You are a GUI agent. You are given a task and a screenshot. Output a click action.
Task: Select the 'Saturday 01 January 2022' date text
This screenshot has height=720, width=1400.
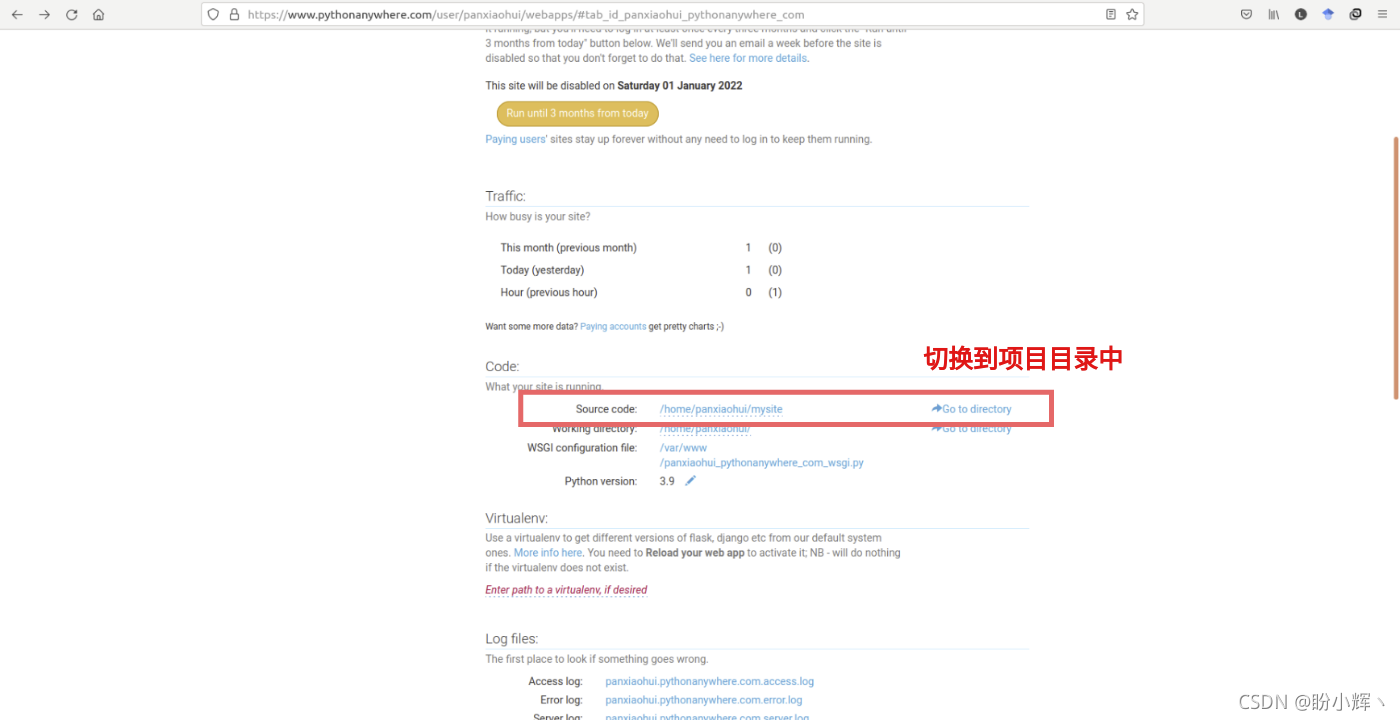tap(680, 85)
